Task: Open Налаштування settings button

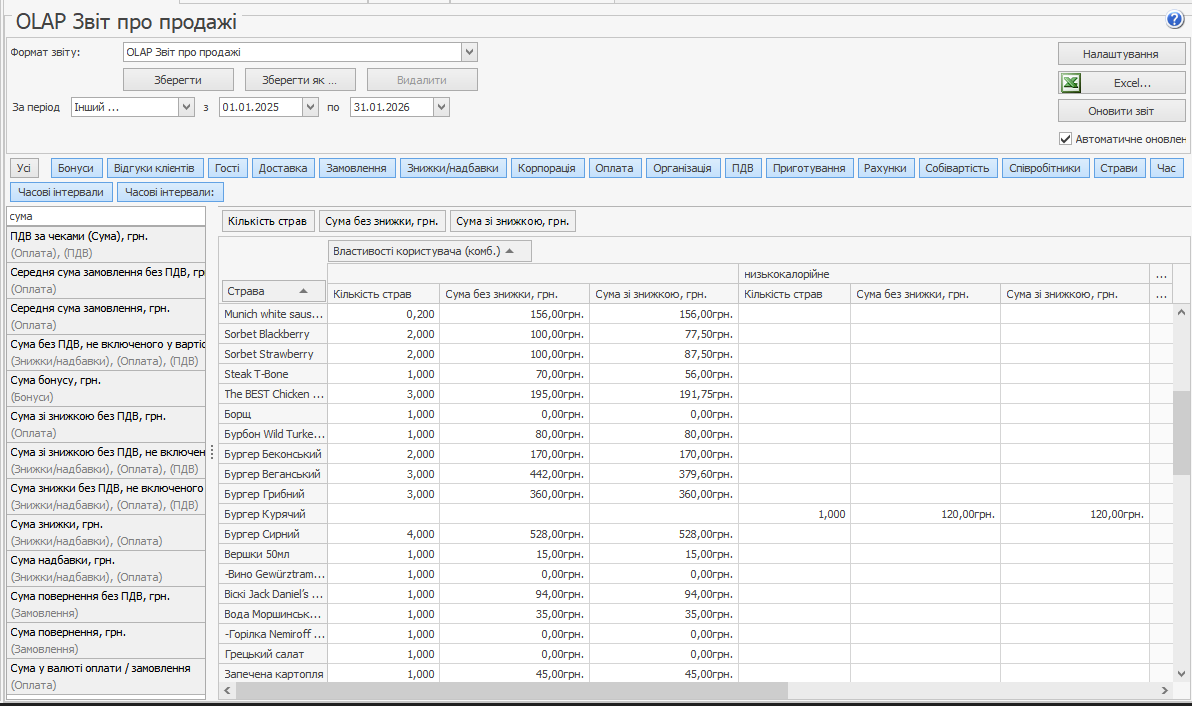Action: (x=1121, y=54)
